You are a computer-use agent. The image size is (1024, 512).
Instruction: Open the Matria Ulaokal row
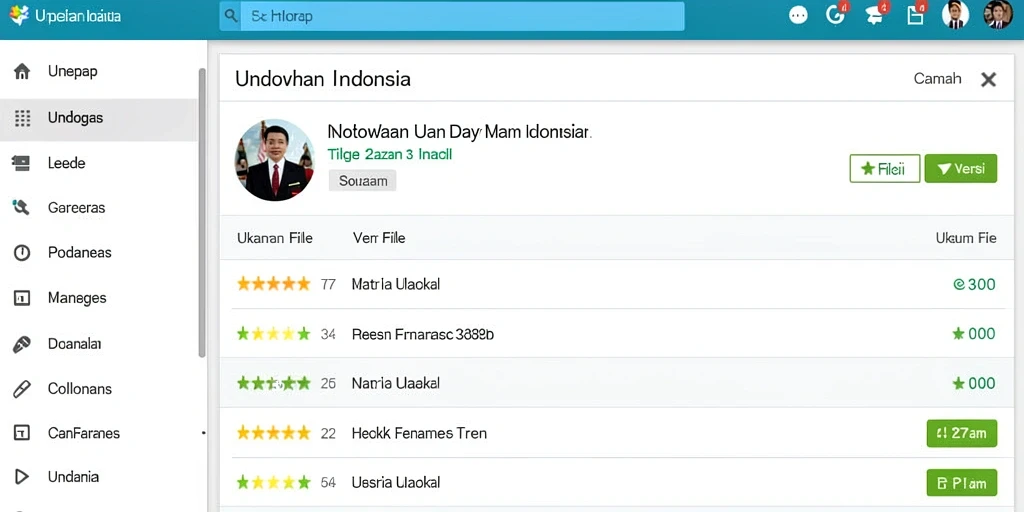coord(615,284)
